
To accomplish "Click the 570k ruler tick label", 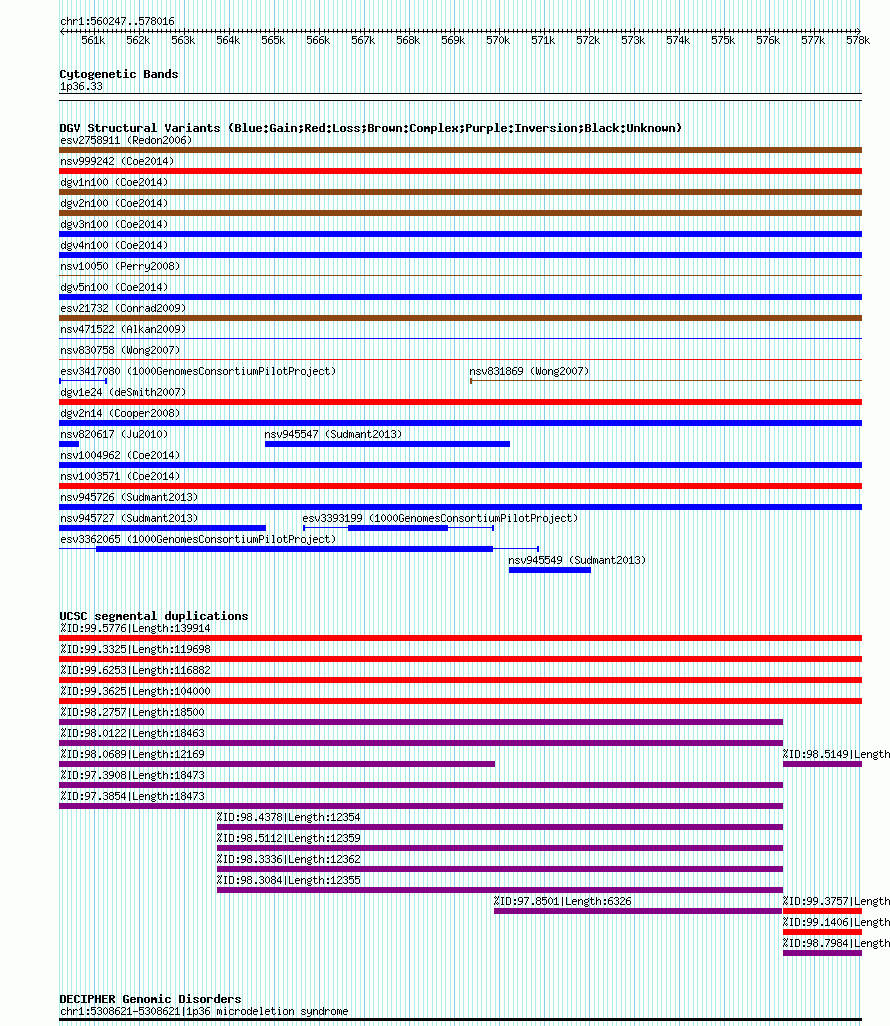I will (x=498, y=41).
